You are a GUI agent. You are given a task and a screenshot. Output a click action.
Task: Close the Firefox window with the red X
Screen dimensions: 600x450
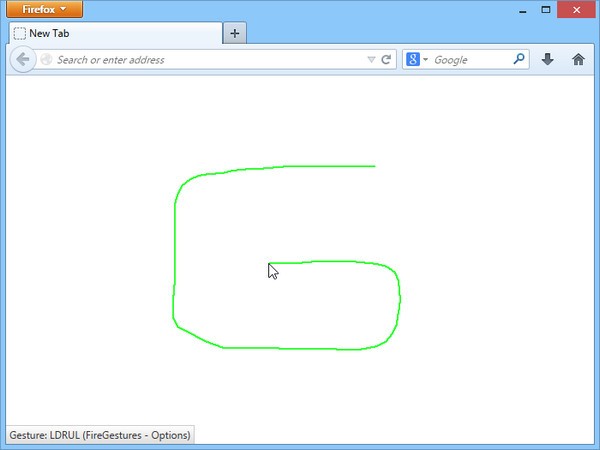tap(576, 10)
